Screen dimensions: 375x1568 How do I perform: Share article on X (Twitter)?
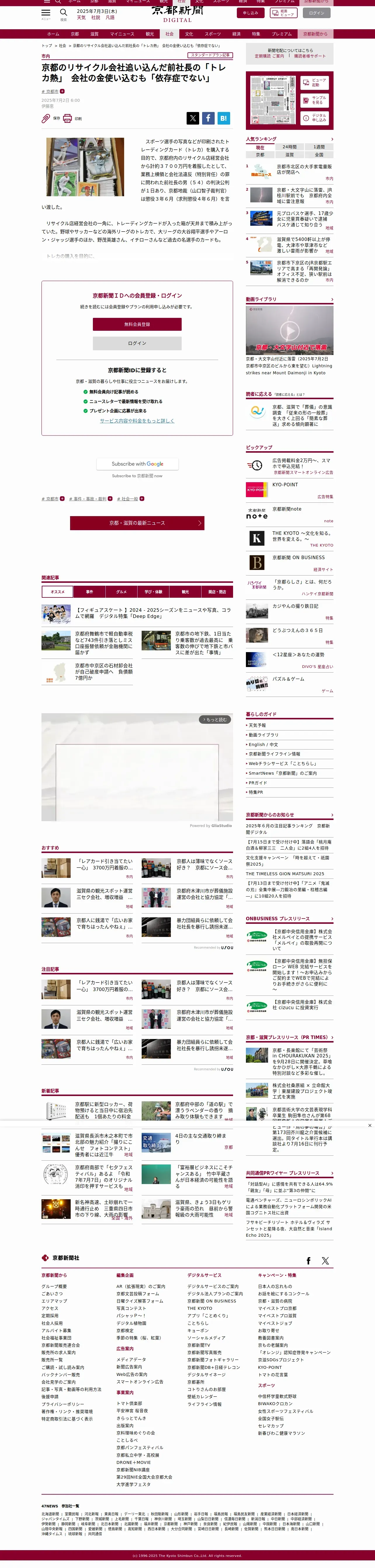193,118
